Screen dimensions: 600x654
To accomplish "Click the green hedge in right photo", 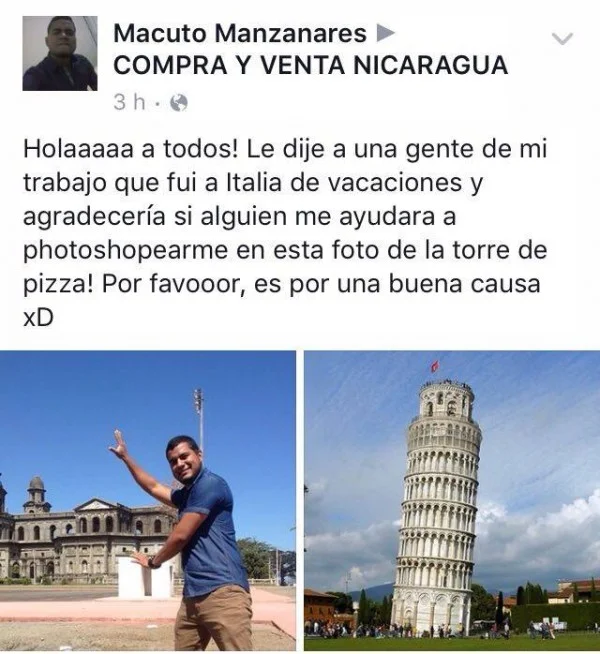I will pyautogui.click(x=555, y=615).
